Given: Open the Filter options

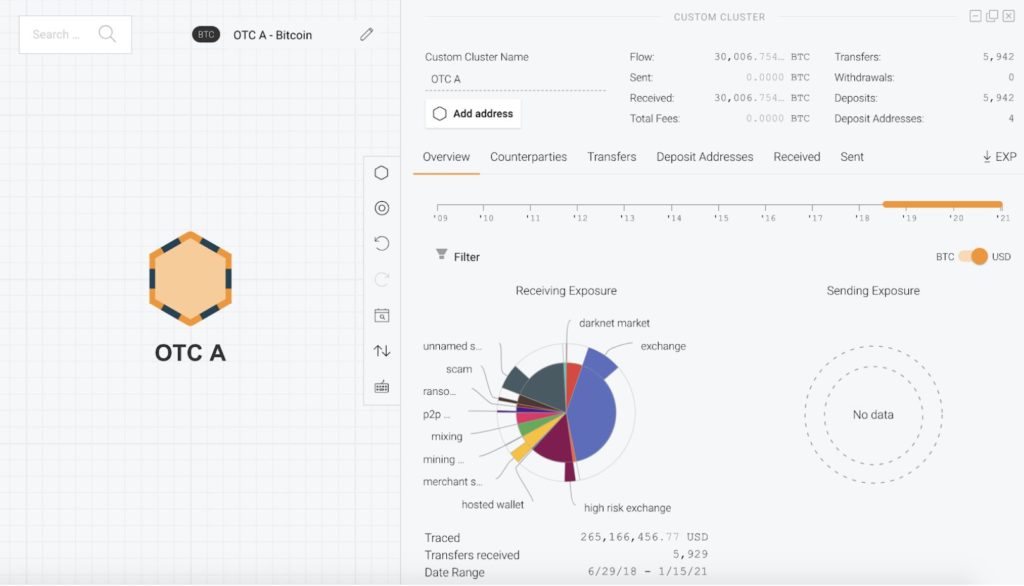Looking at the screenshot, I should coord(458,256).
